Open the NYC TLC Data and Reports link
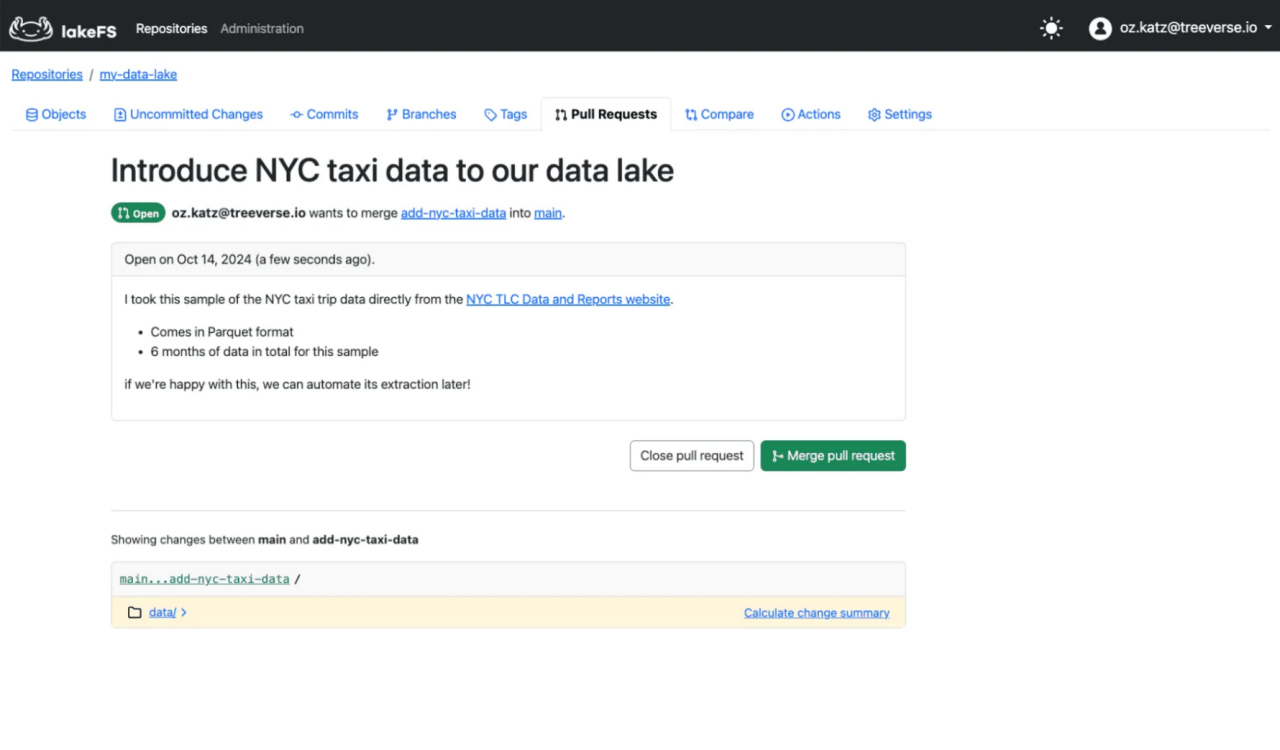 tap(568, 299)
